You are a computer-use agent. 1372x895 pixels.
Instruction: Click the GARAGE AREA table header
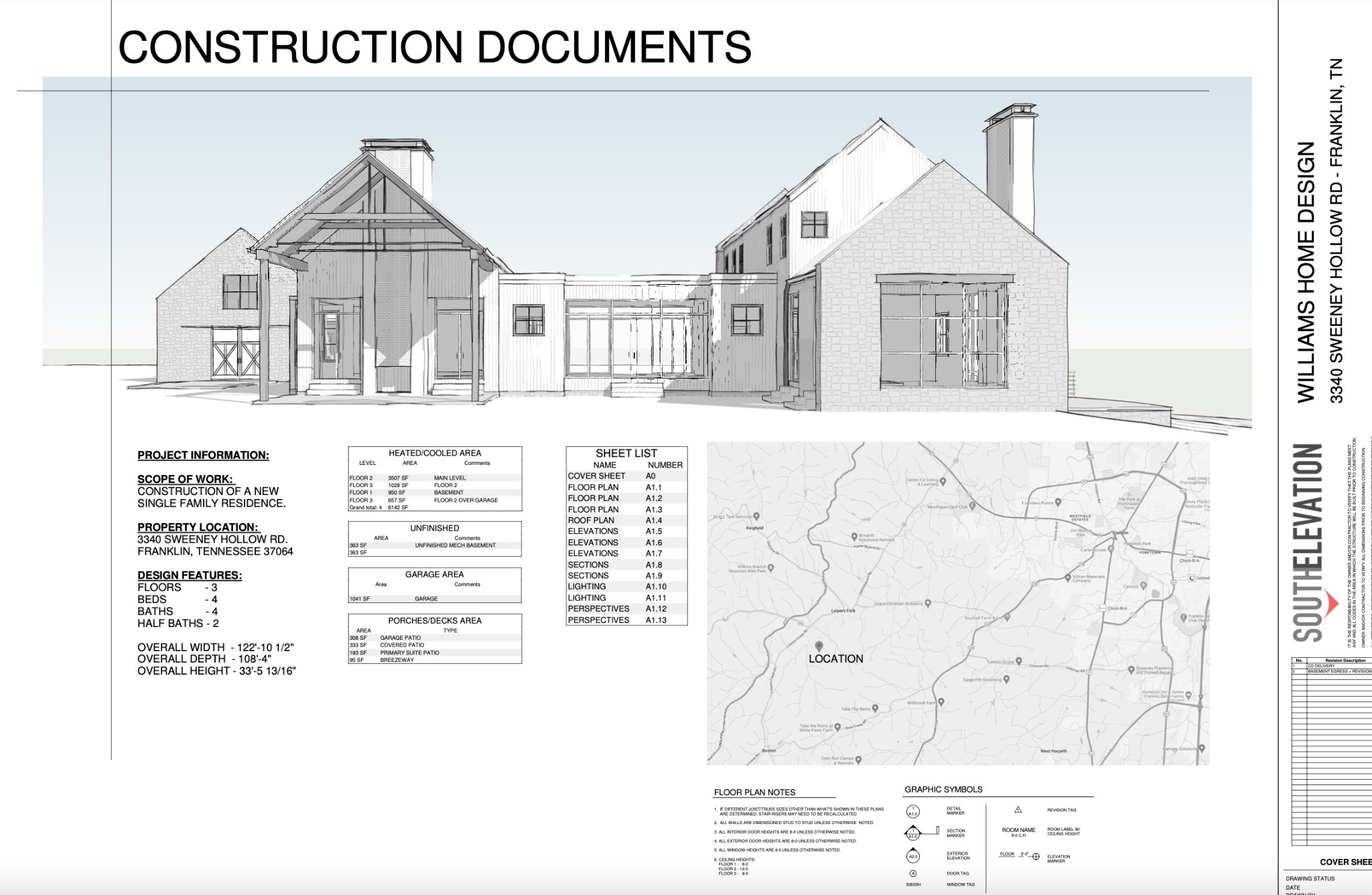(434, 574)
